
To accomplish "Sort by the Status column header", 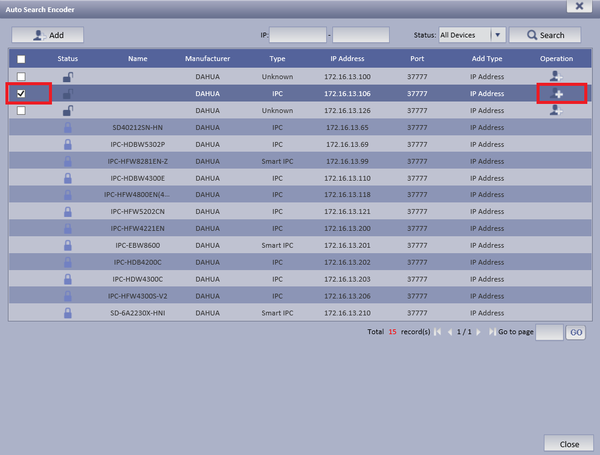I will pyautogui.click(x=68, y=59).
